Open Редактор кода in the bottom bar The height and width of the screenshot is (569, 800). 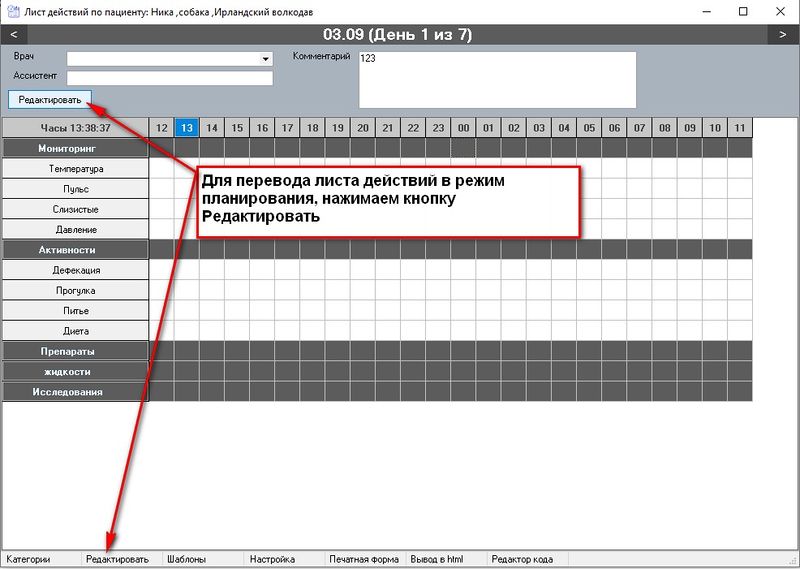point(523,559)
